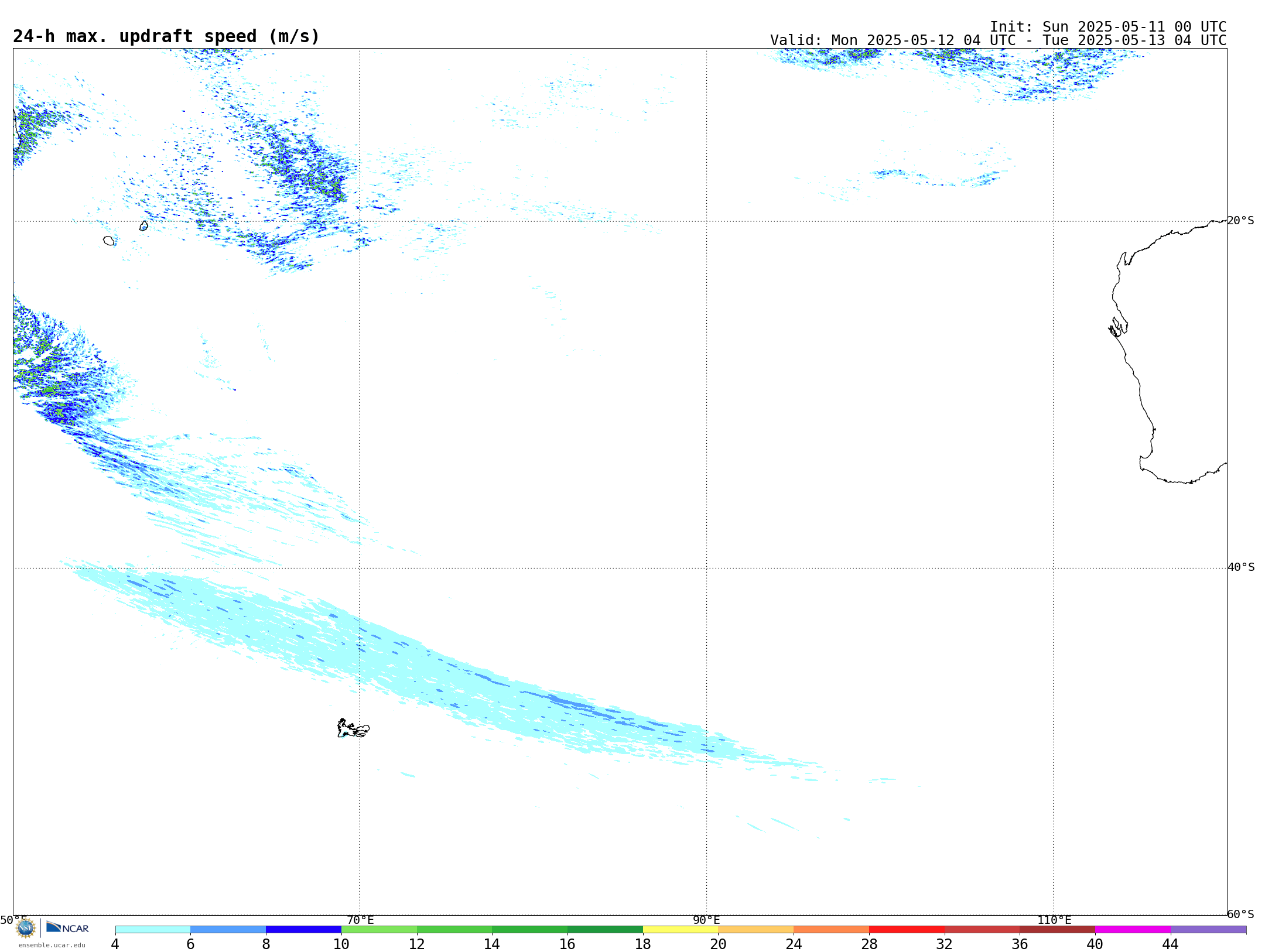The height and width of the screenshot is (952, 1265).
Task: Click the NSF logo icon
Action: pos(26,928)
